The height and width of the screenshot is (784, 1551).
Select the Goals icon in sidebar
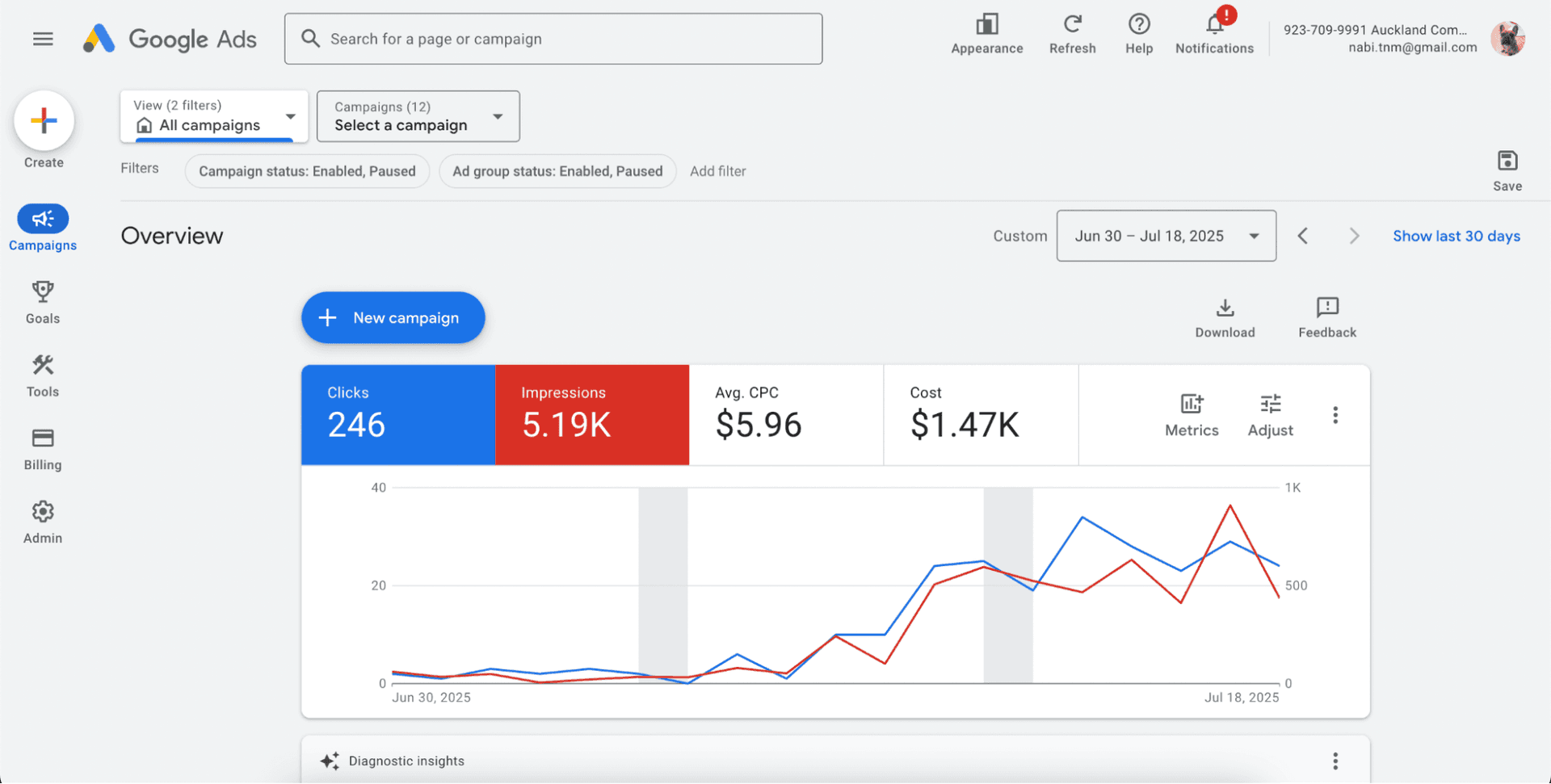click(42, 300)
